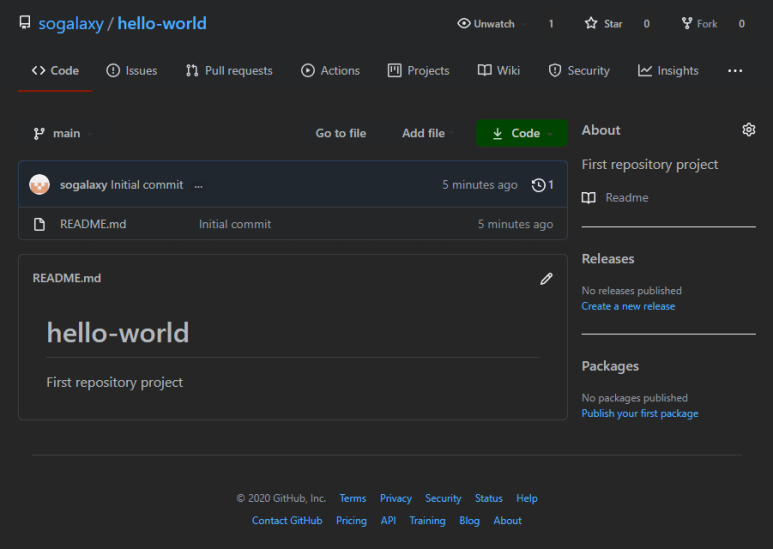Open the Contact GitHub footer link
This screenshot has height=549, width=773.
tap(287, 520)
